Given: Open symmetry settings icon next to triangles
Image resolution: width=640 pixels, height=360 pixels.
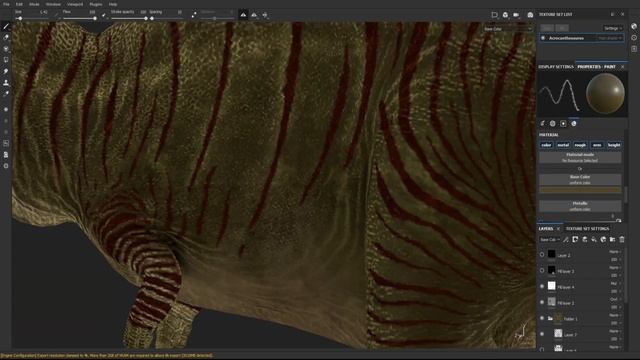Looking at the screenshot, I should pyautogui.click(x=265, y=15).
